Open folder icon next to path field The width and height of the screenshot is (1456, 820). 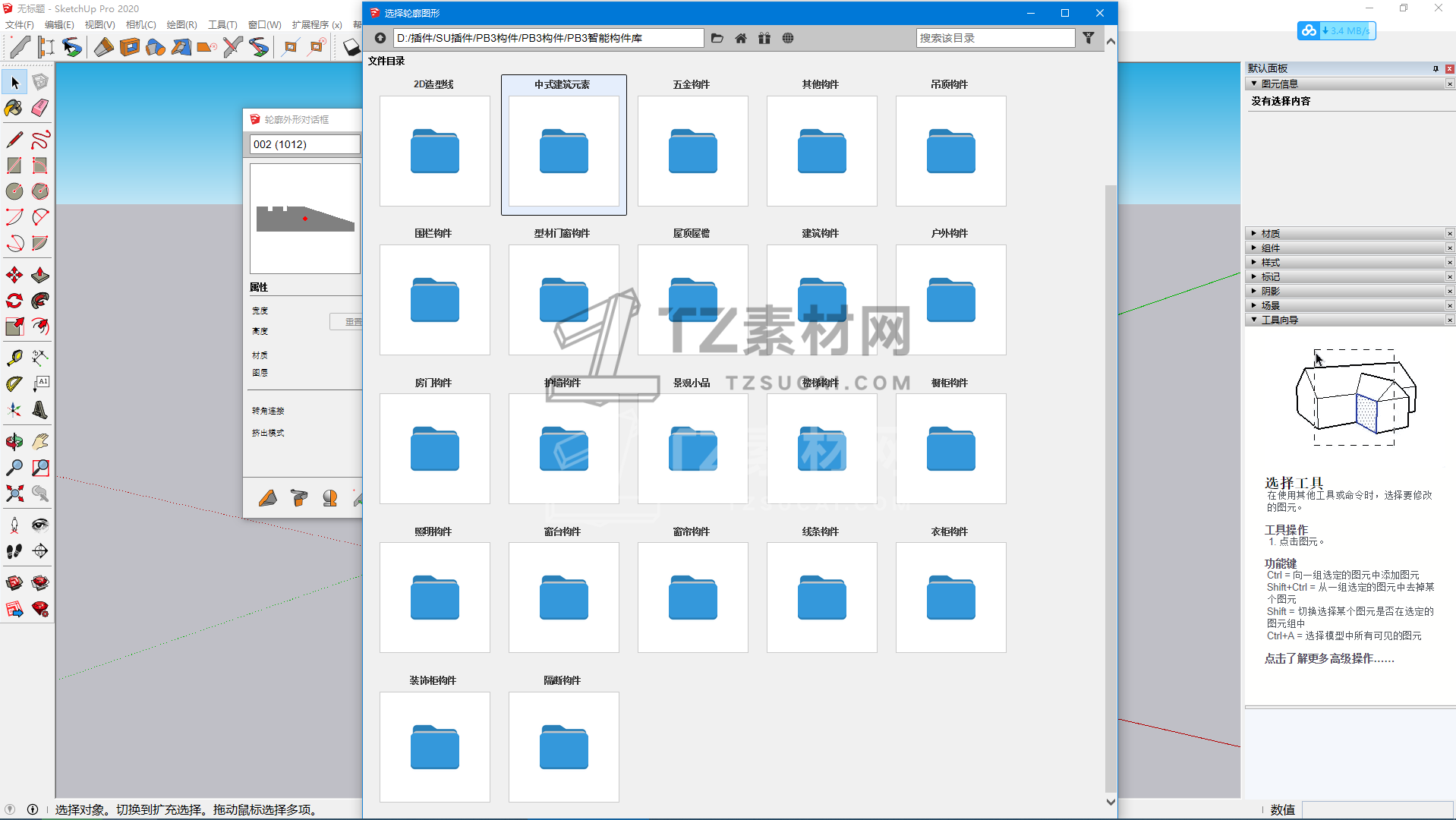click(x=717, y=38)
